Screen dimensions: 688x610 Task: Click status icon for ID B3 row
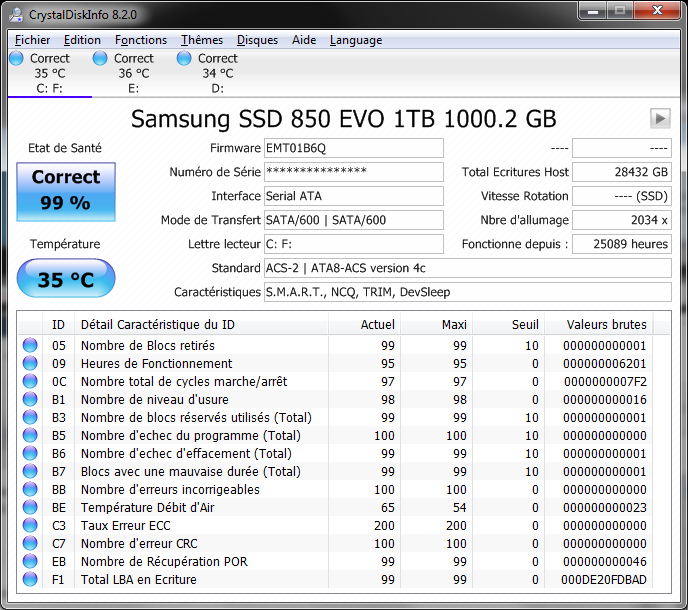point(30,417)
